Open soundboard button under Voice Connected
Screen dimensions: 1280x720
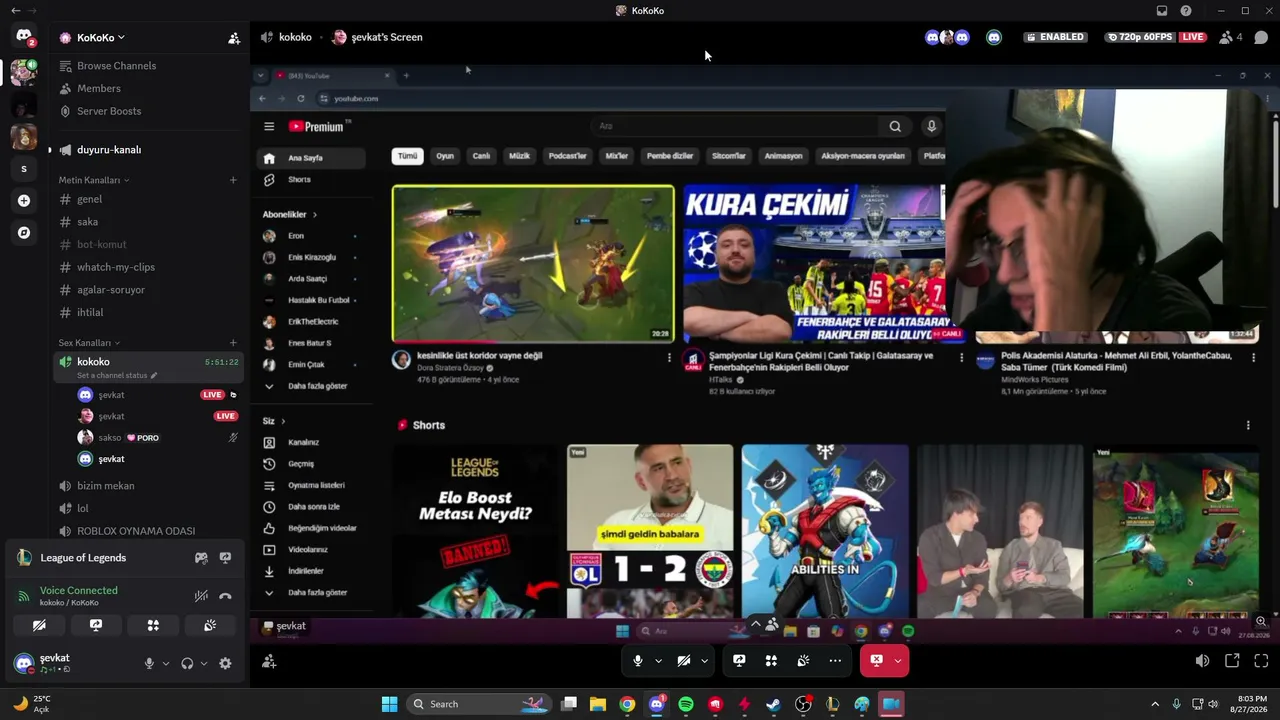coord(210,625)
